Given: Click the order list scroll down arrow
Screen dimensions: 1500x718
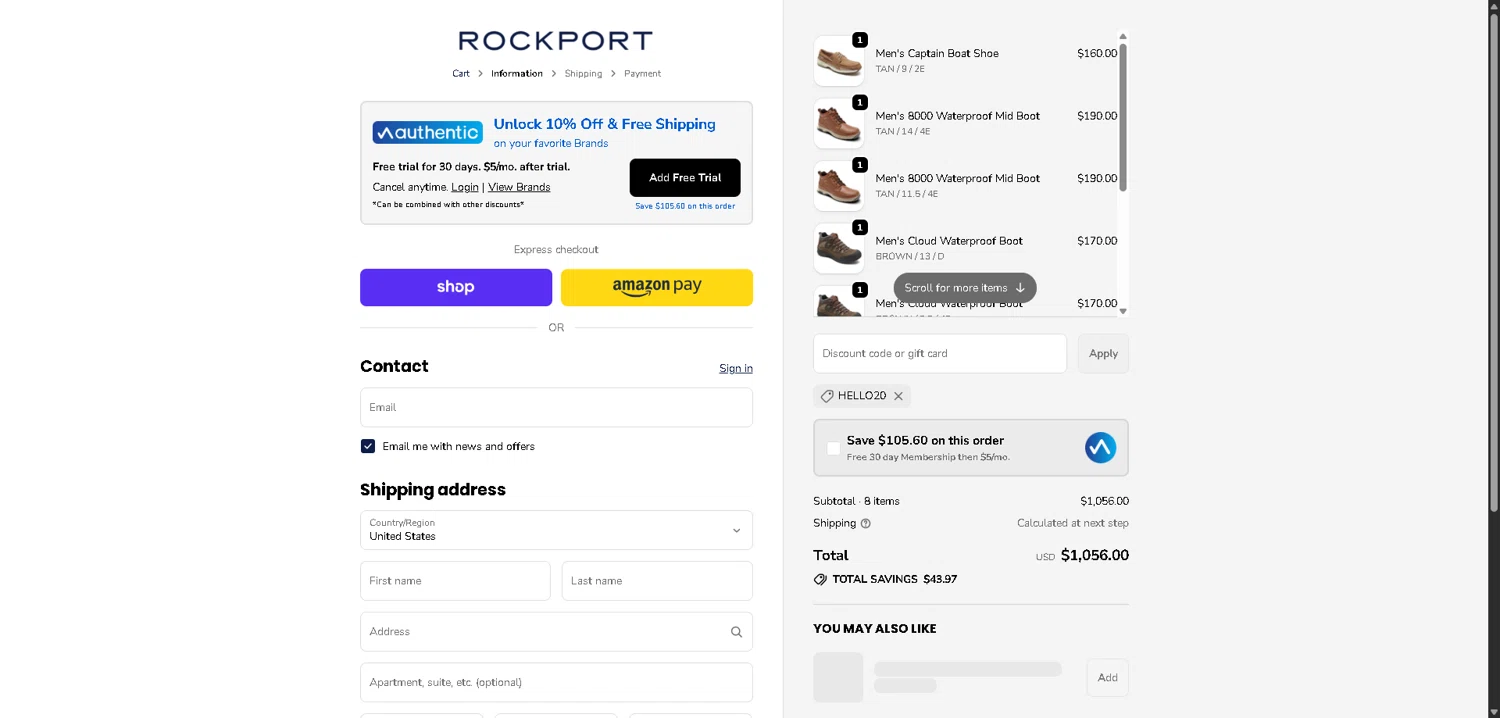Looking at the screenshot, I should click(1123, 311).
